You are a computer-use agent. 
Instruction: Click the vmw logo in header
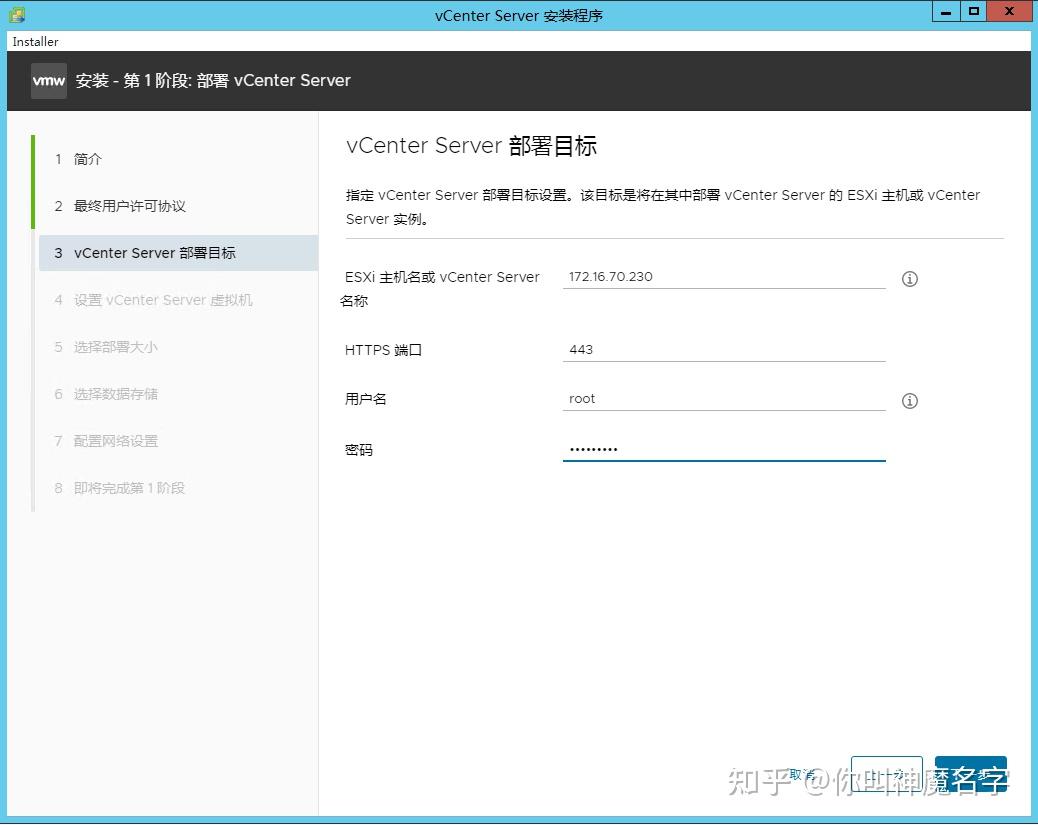point(49,81)
